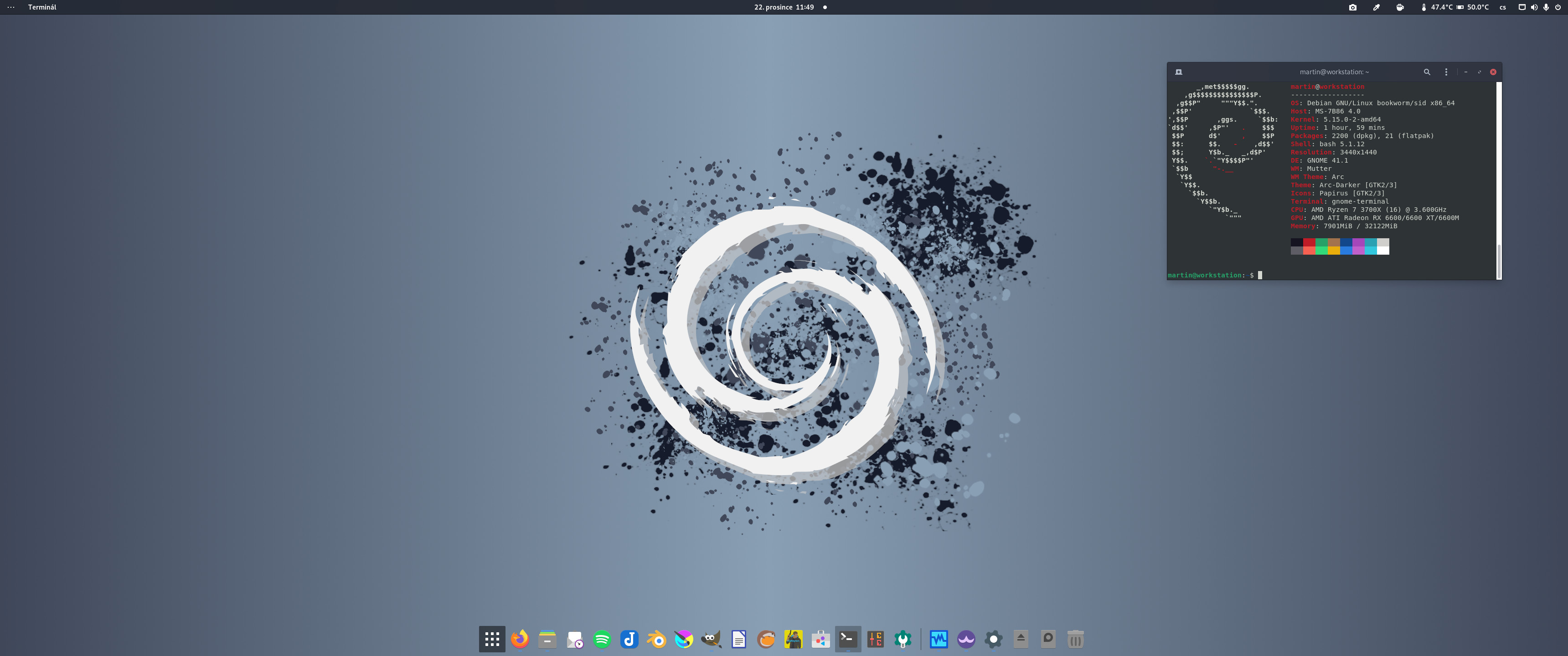Screen dimensions: 1568x656
Task: Open the file manager drawer icon in dock
Action: point(547,639)
